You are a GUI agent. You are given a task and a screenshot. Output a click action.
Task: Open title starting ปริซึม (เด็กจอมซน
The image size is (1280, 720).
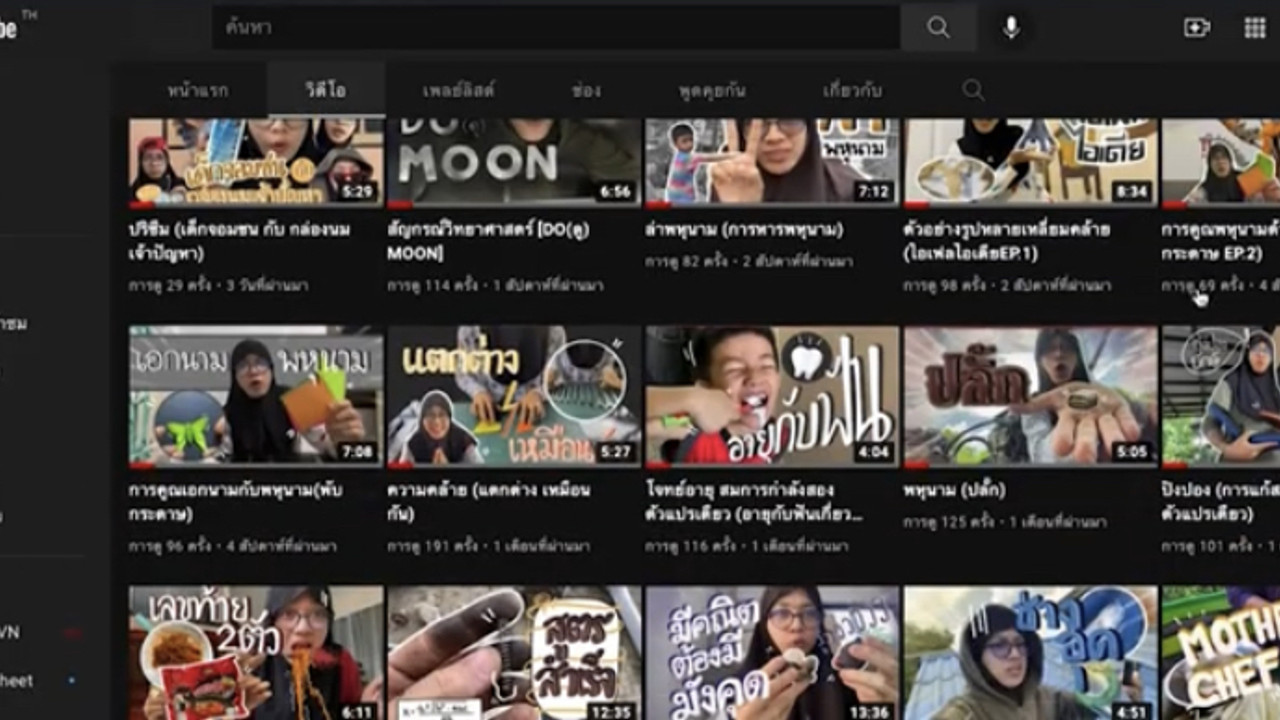point(240,241)
